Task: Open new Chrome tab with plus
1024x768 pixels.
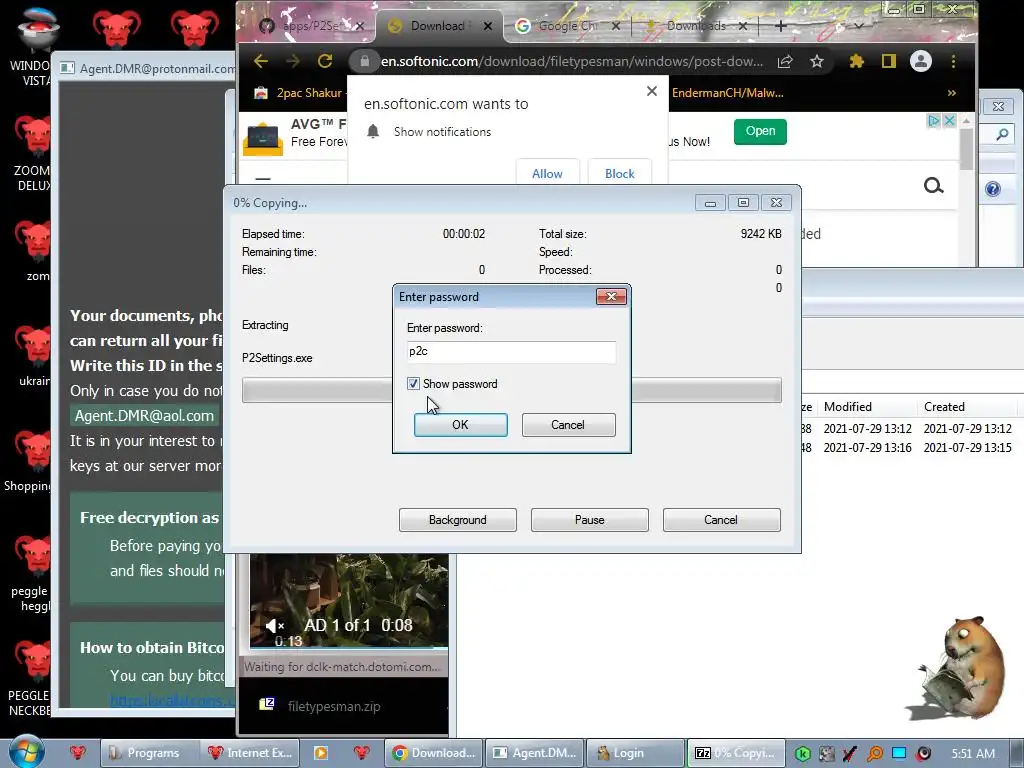Action: pyautogui.click(x=780, y=26)
